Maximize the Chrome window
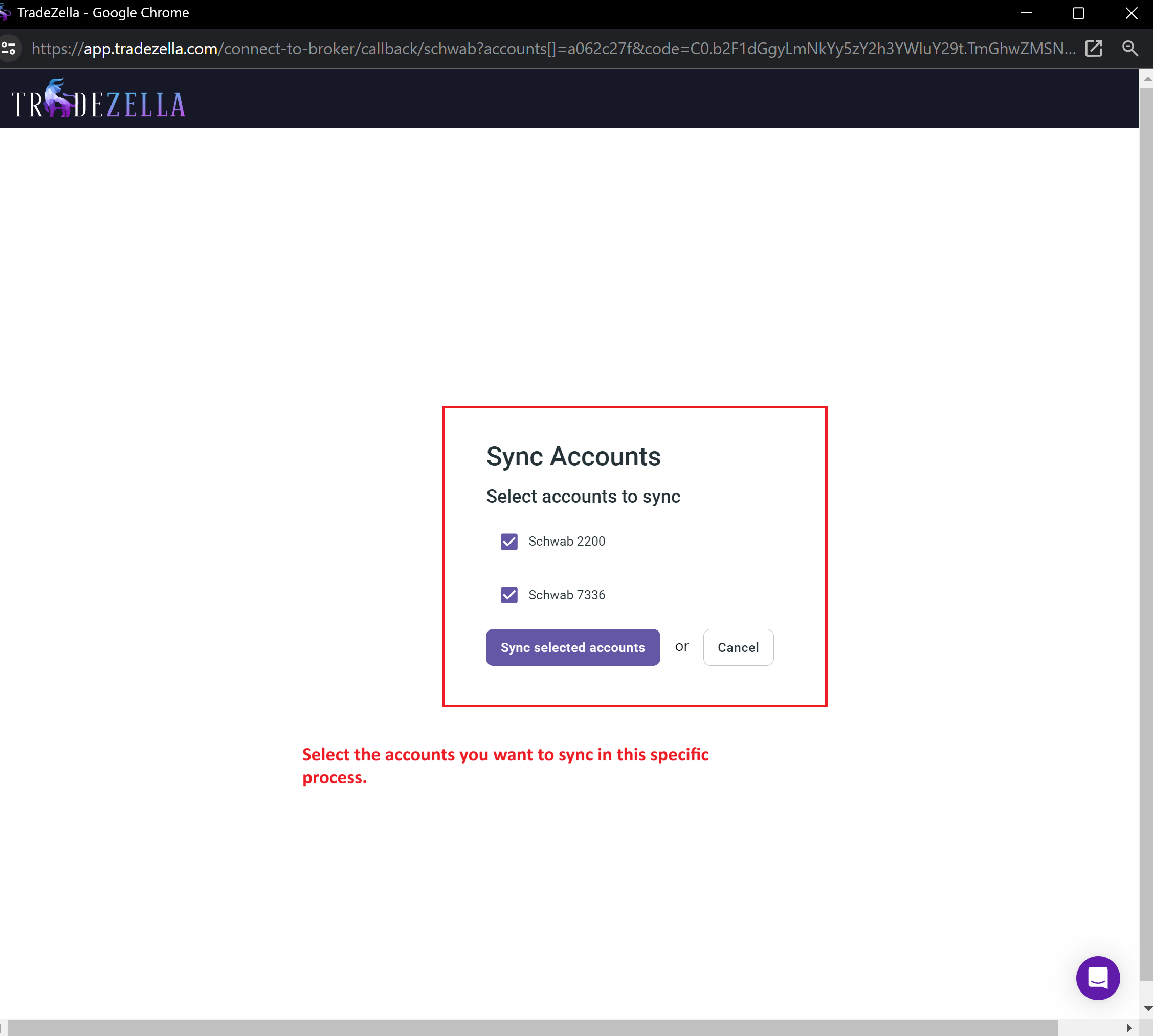 1078,13
